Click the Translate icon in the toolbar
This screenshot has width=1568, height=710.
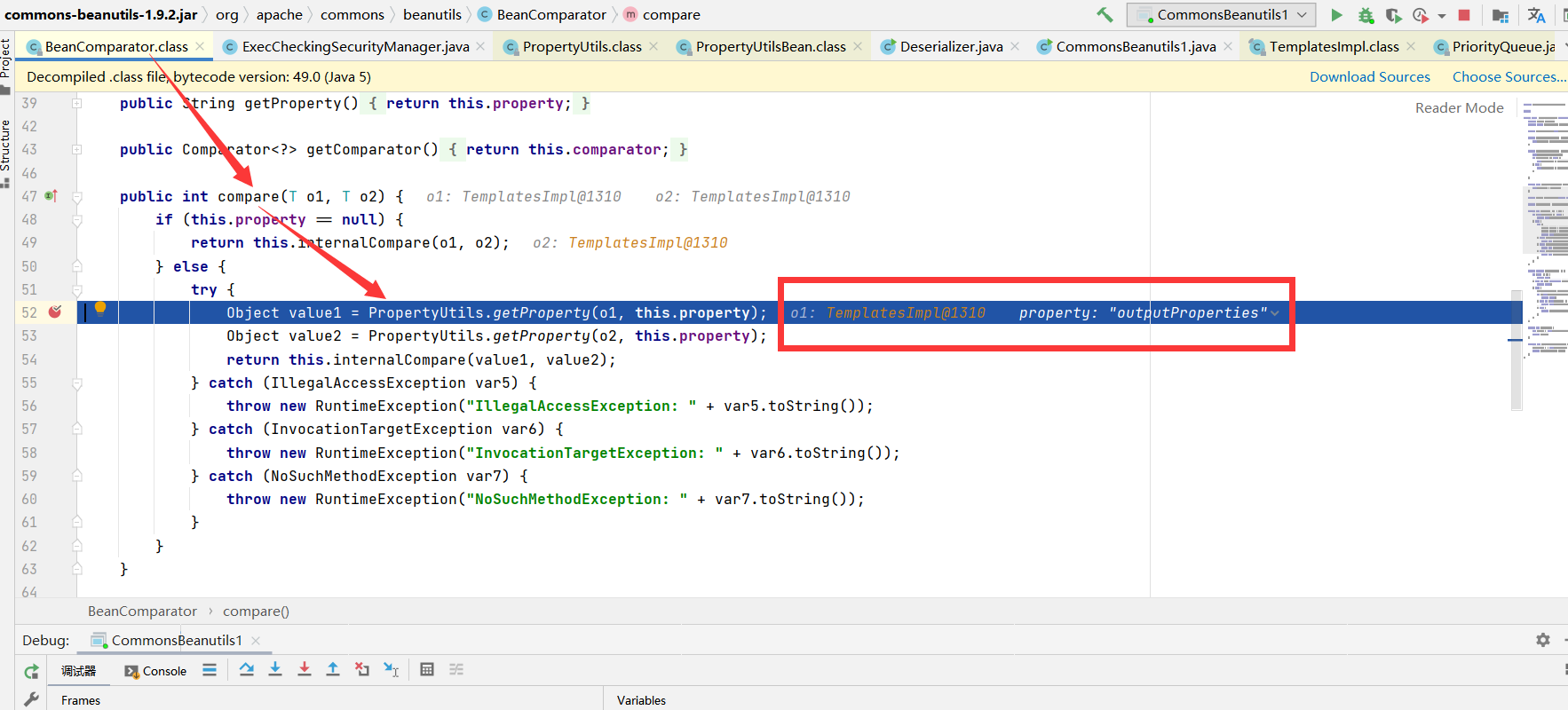(1537, 15)
